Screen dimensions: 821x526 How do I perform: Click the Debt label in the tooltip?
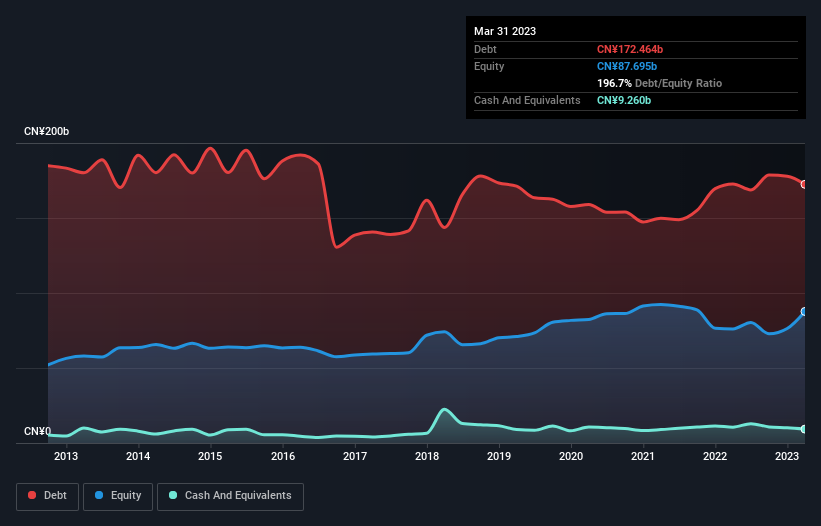(x=485, y=49)
